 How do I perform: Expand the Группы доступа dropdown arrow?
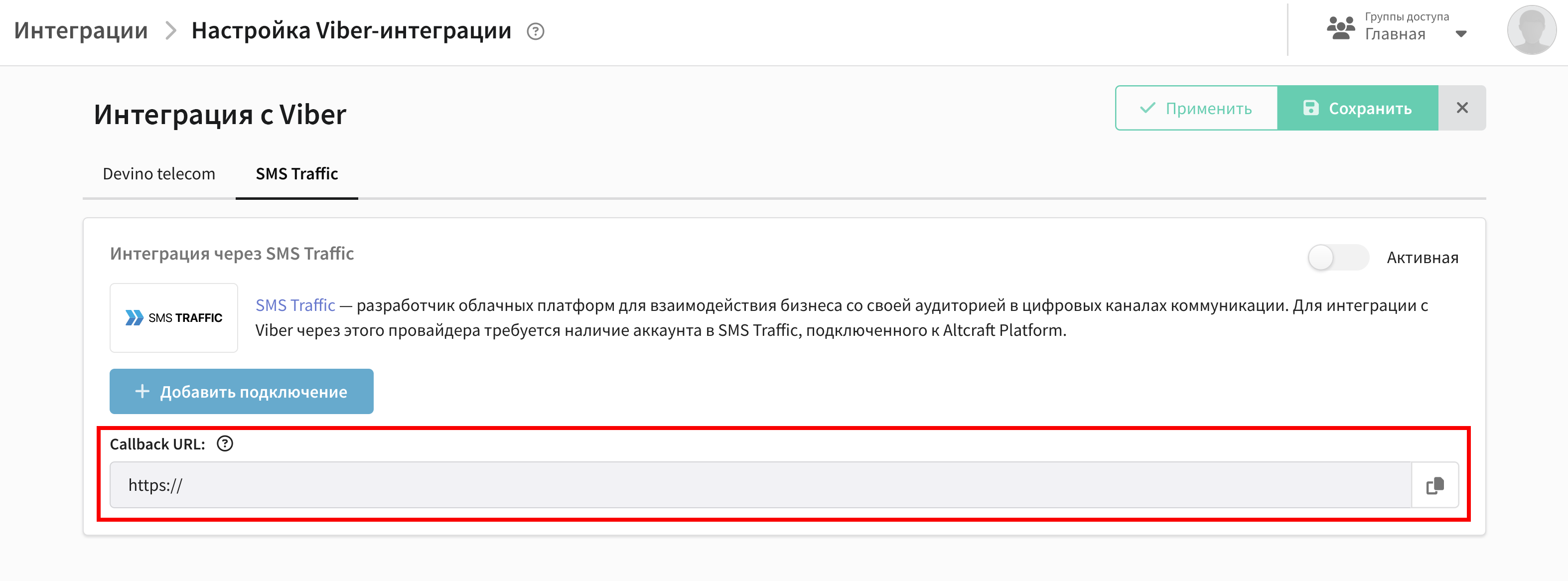click(x=1460, y=34)
